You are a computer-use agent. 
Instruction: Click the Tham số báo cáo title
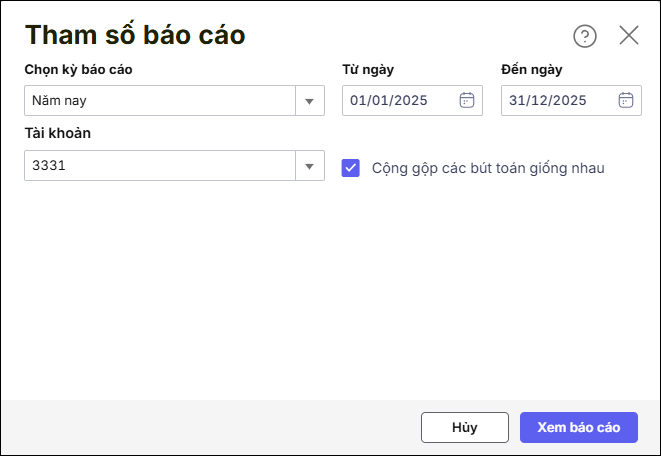coord(135,35)
